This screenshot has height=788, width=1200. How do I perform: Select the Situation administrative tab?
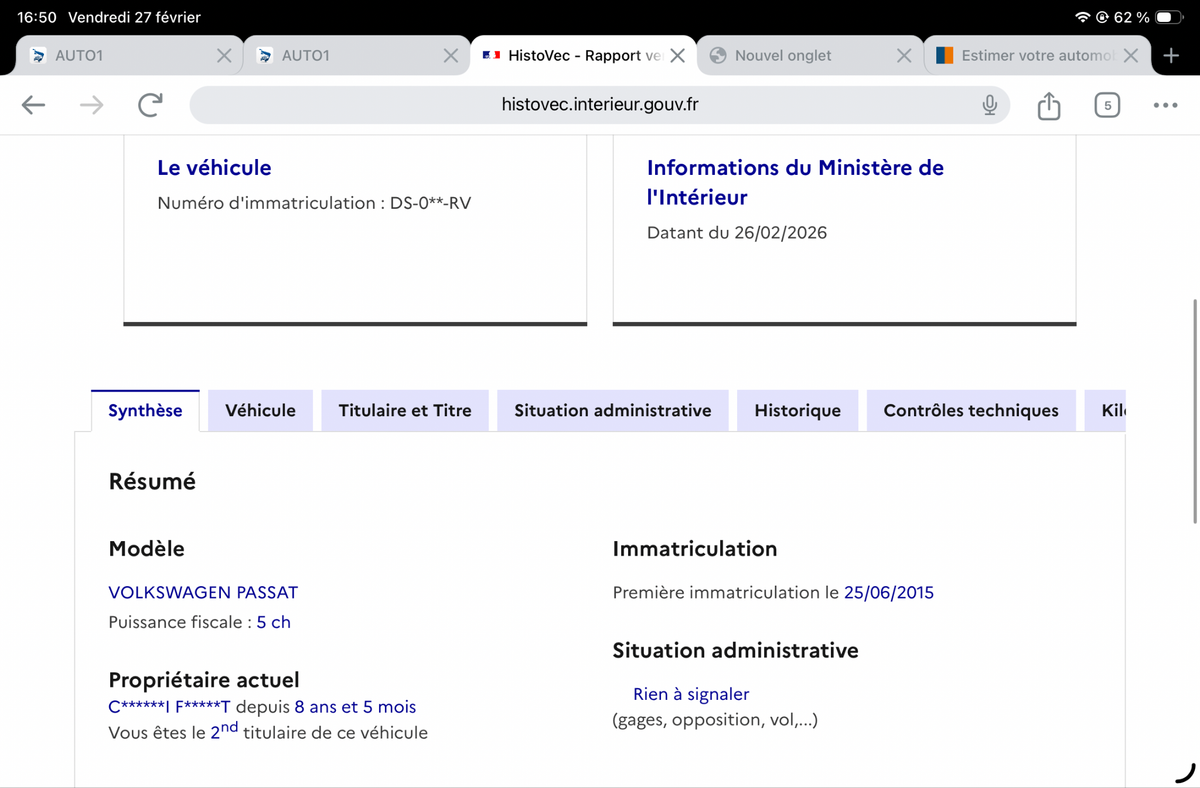tap(612, 410)
